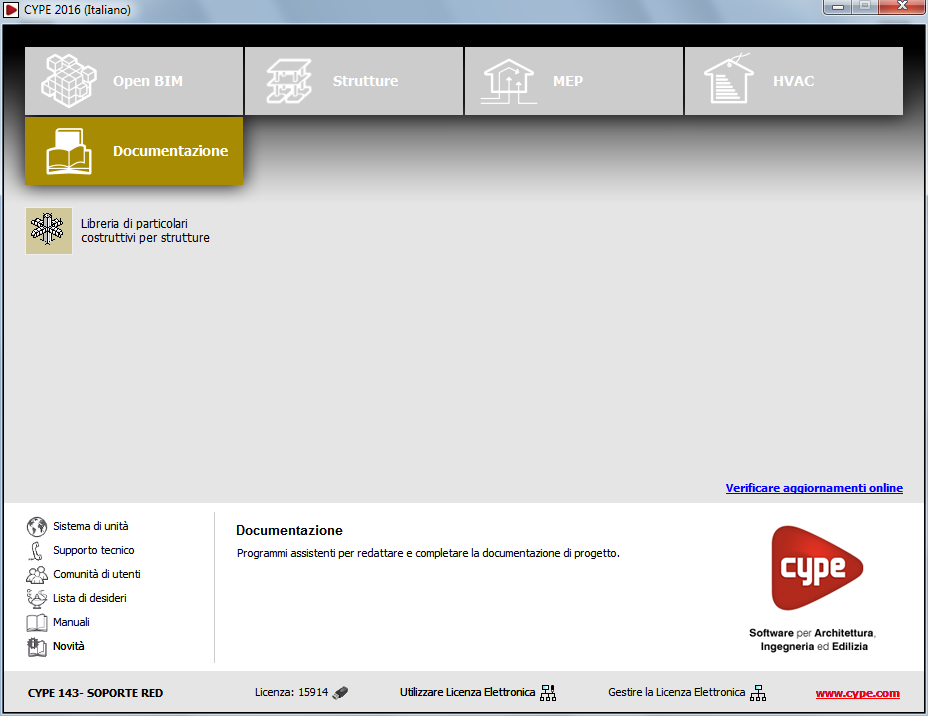This screenshot has height=716, width=928.
Task: Click the Comunità di utenti people icon
Action: 37,575
